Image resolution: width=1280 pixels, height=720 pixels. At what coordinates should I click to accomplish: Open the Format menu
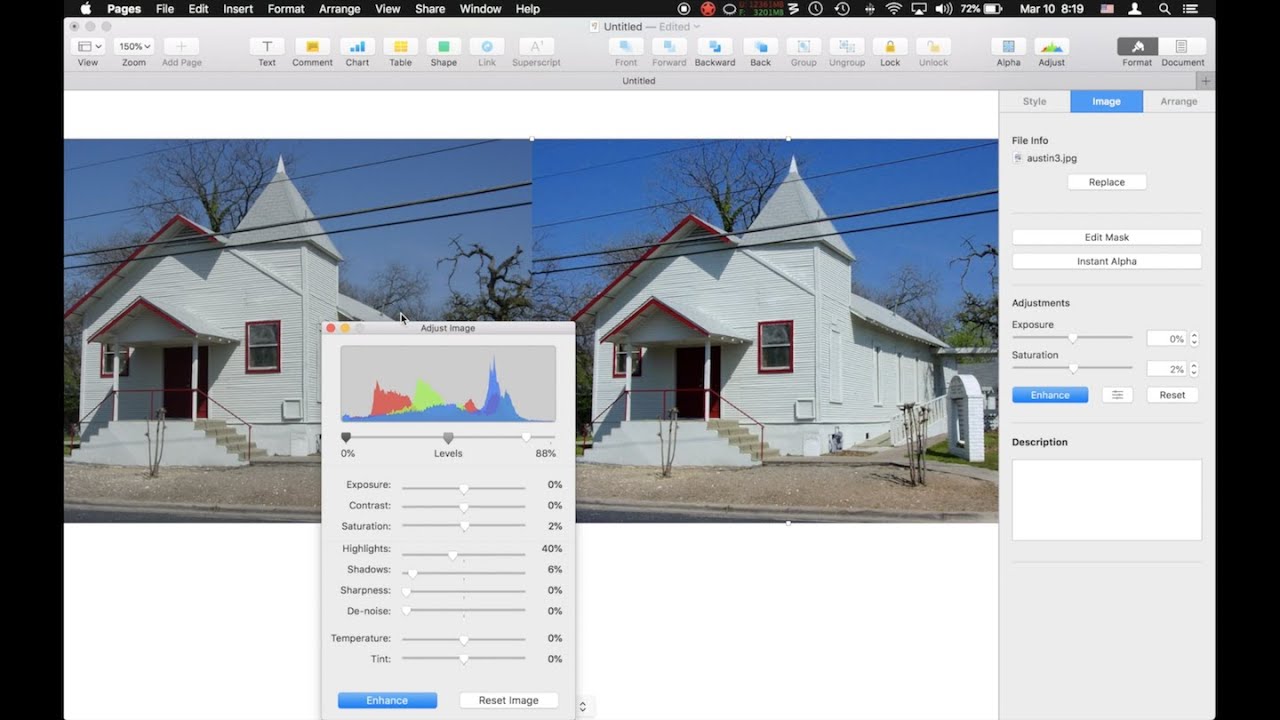286,9
